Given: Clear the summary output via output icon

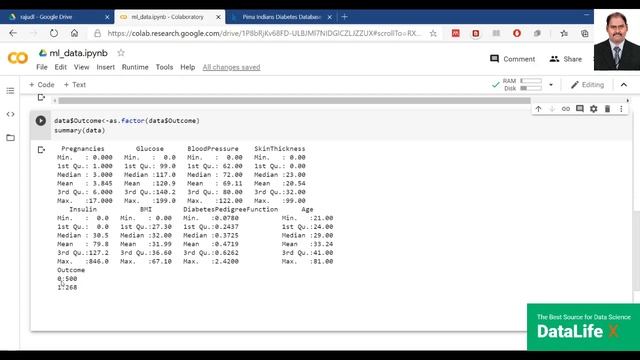Looking at the screenshot, I should point(41,150).
